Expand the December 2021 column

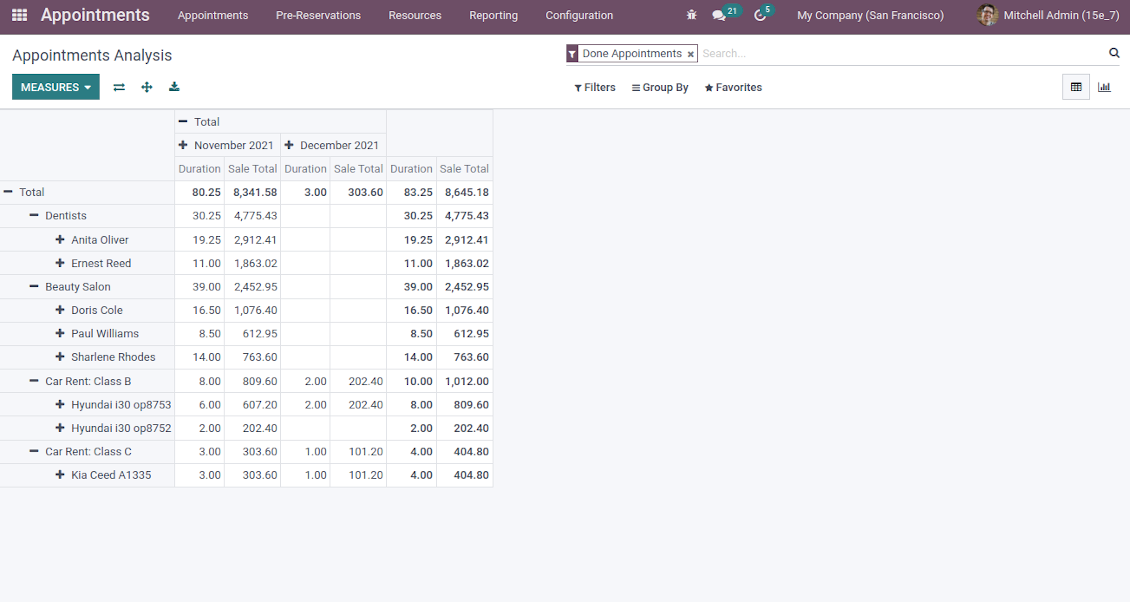pos(289,145)
